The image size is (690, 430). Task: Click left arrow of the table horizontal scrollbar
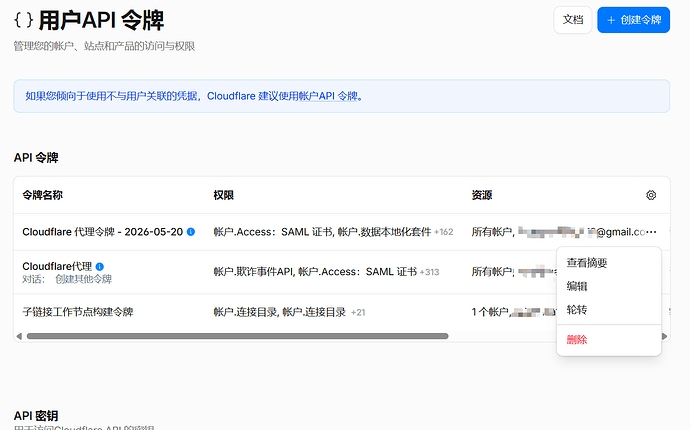[19, 336]
